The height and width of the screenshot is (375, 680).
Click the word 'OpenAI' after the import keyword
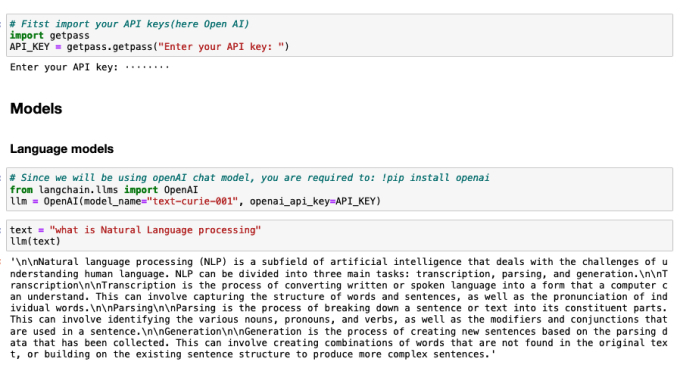coord(181,189)
